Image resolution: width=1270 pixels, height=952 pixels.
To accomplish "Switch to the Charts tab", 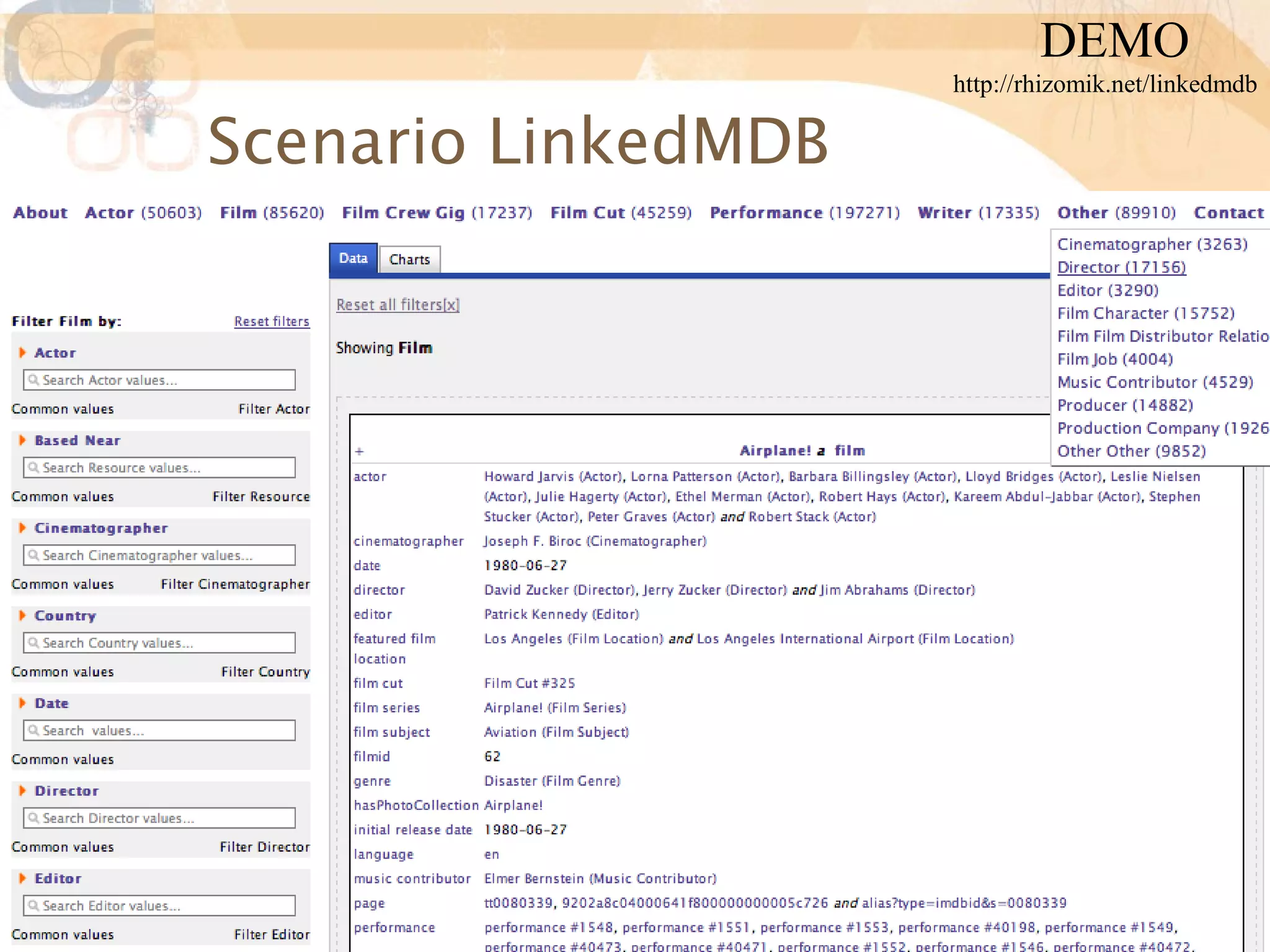I will coord(409,260).
